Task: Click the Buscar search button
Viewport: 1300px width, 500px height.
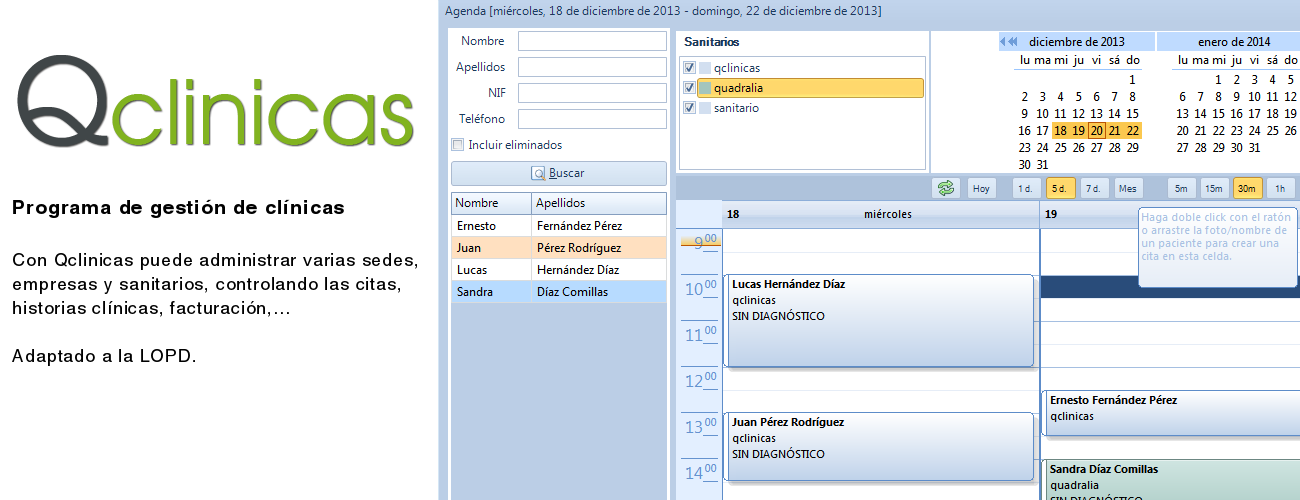Action: [559, 173]
